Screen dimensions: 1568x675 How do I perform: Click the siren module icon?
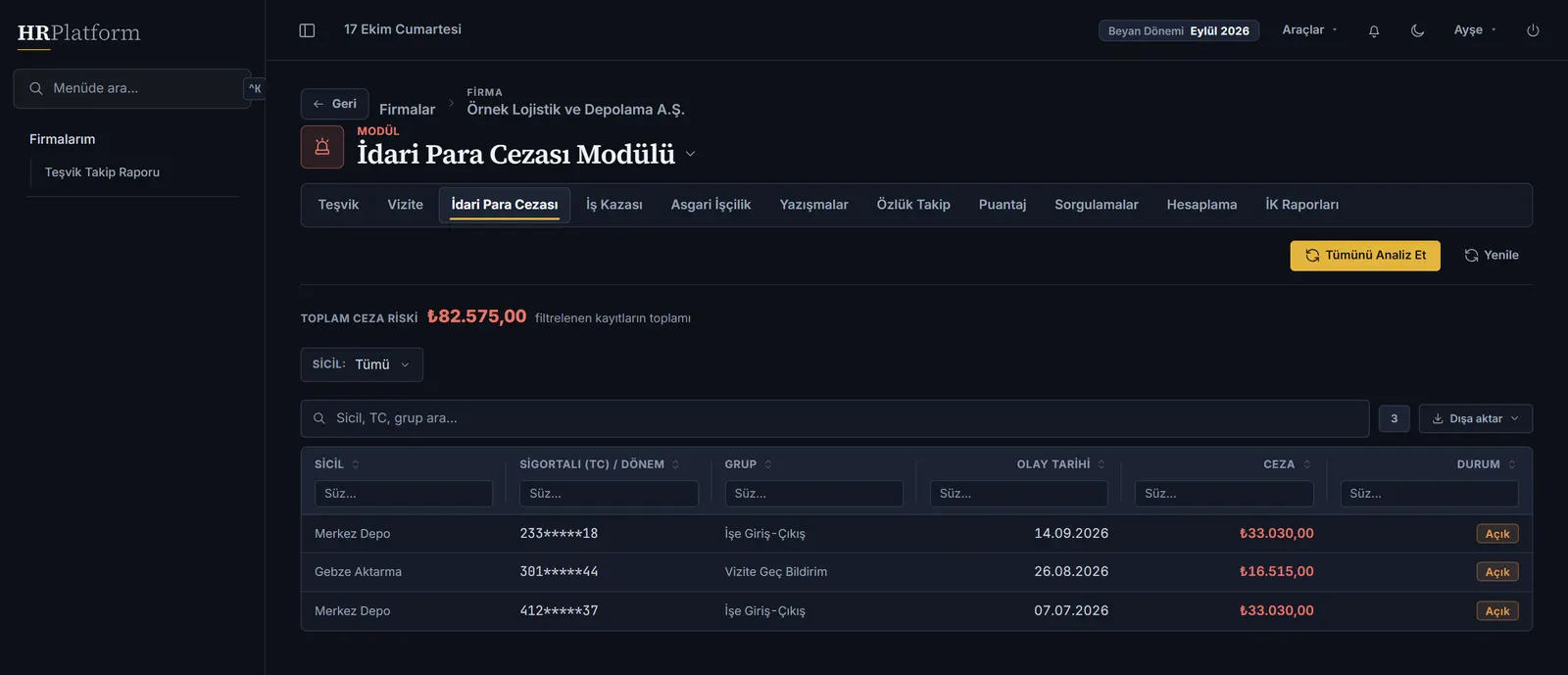coord(322,147)
